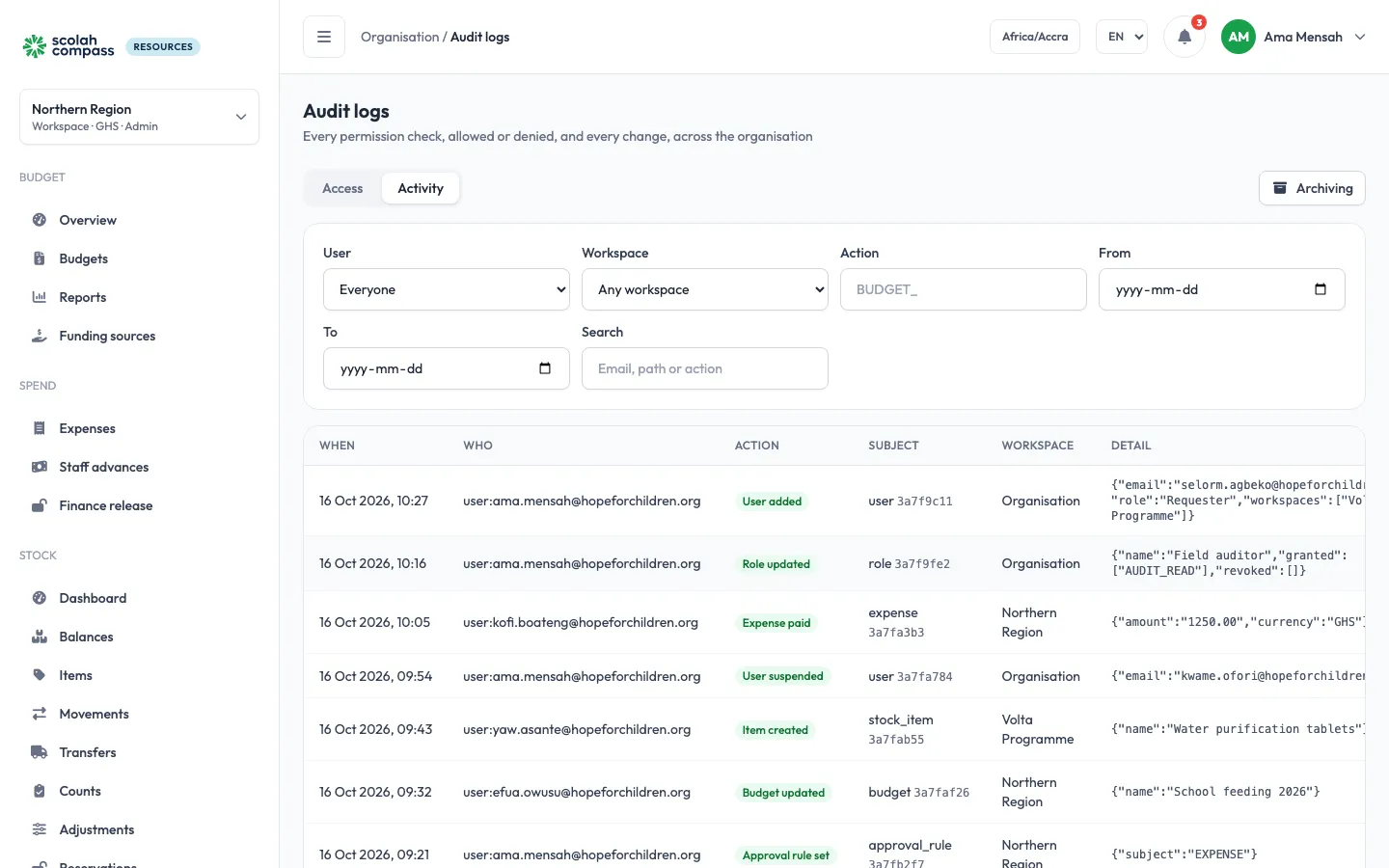1389x868 pixels.
Task: Open Overview from the Budget section
Action: click(88, 220)
